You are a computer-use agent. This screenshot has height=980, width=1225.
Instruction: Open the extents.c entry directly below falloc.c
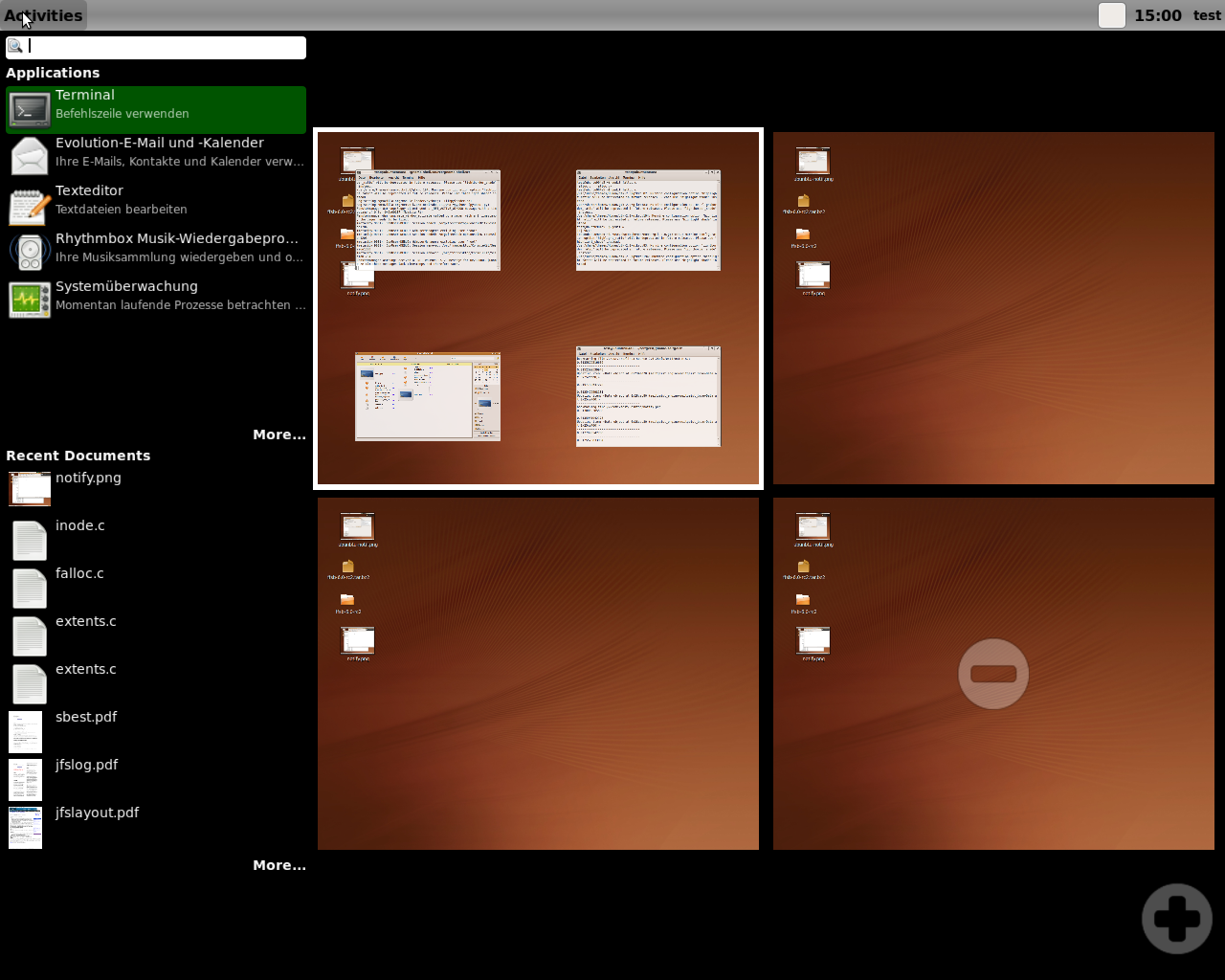tap(156, 636)
